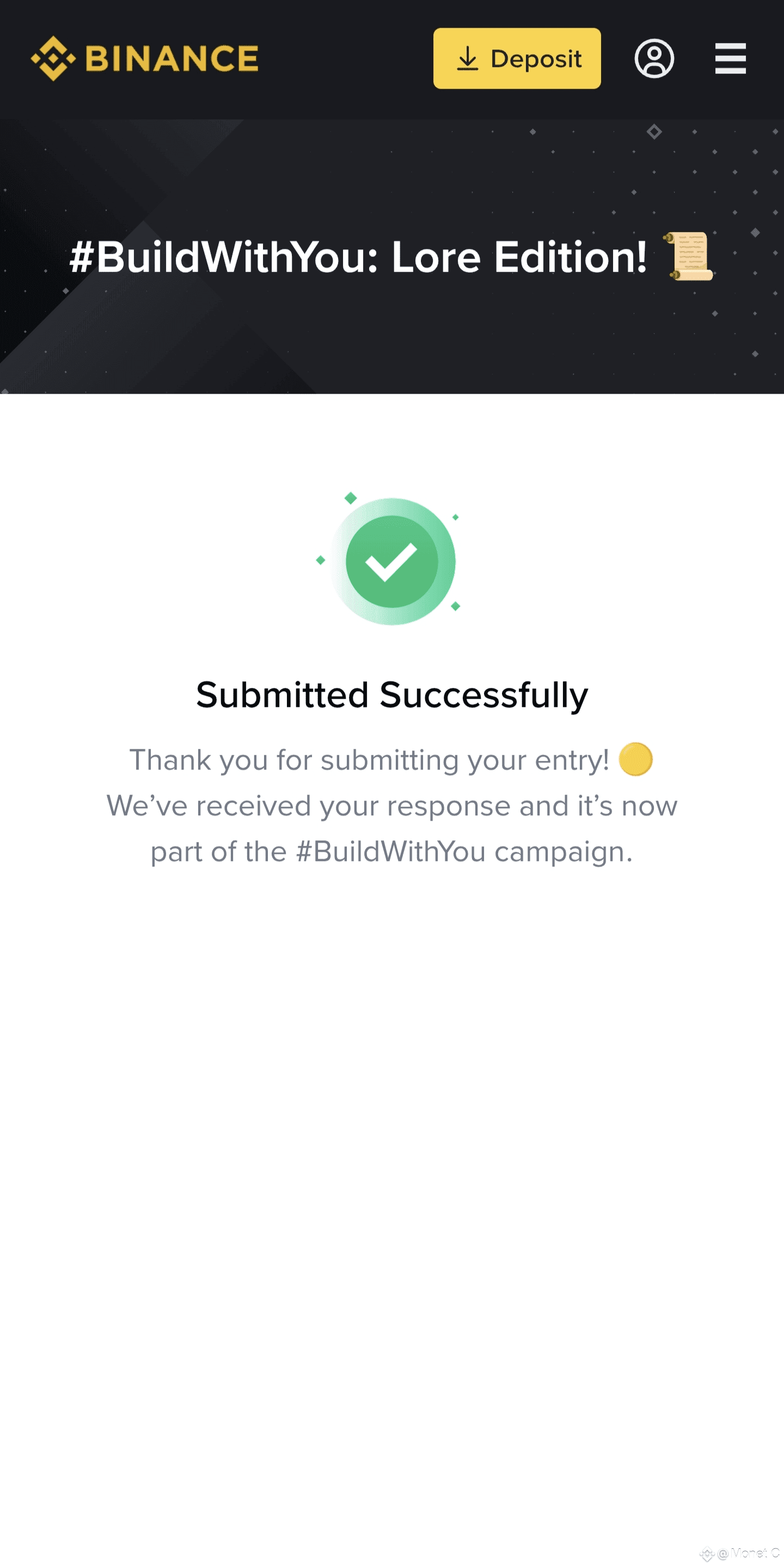The width and height of the screenshot is (784, 1568).
Task: Click the gold coin emoji after entry
Action: click(x=635, y=759)
